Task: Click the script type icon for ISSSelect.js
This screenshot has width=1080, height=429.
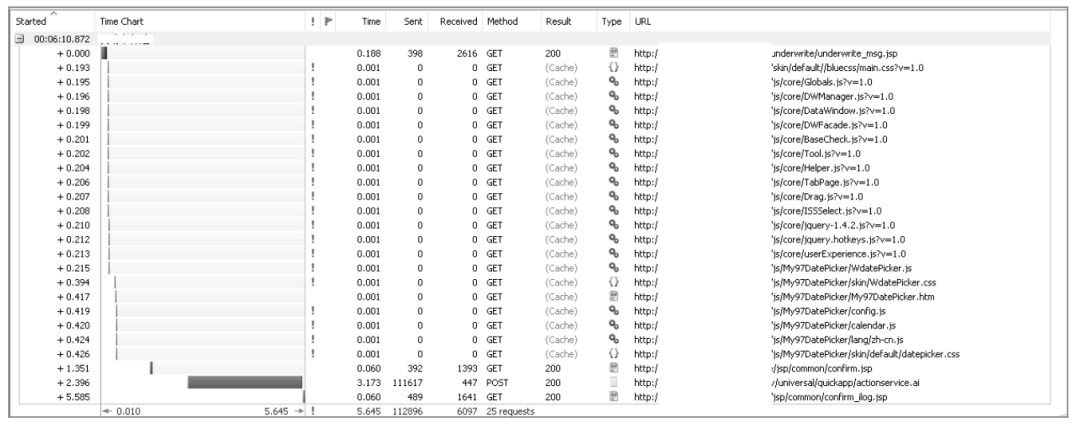Action: click(x=614, y=211)
